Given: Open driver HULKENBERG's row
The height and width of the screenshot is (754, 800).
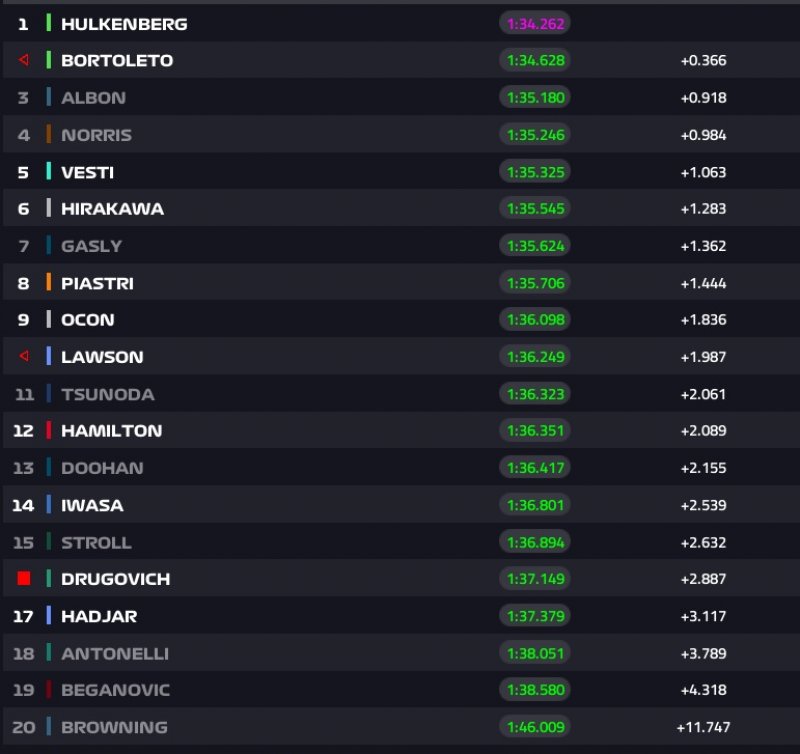Looking at the screenshot, I should click(124, 24).
